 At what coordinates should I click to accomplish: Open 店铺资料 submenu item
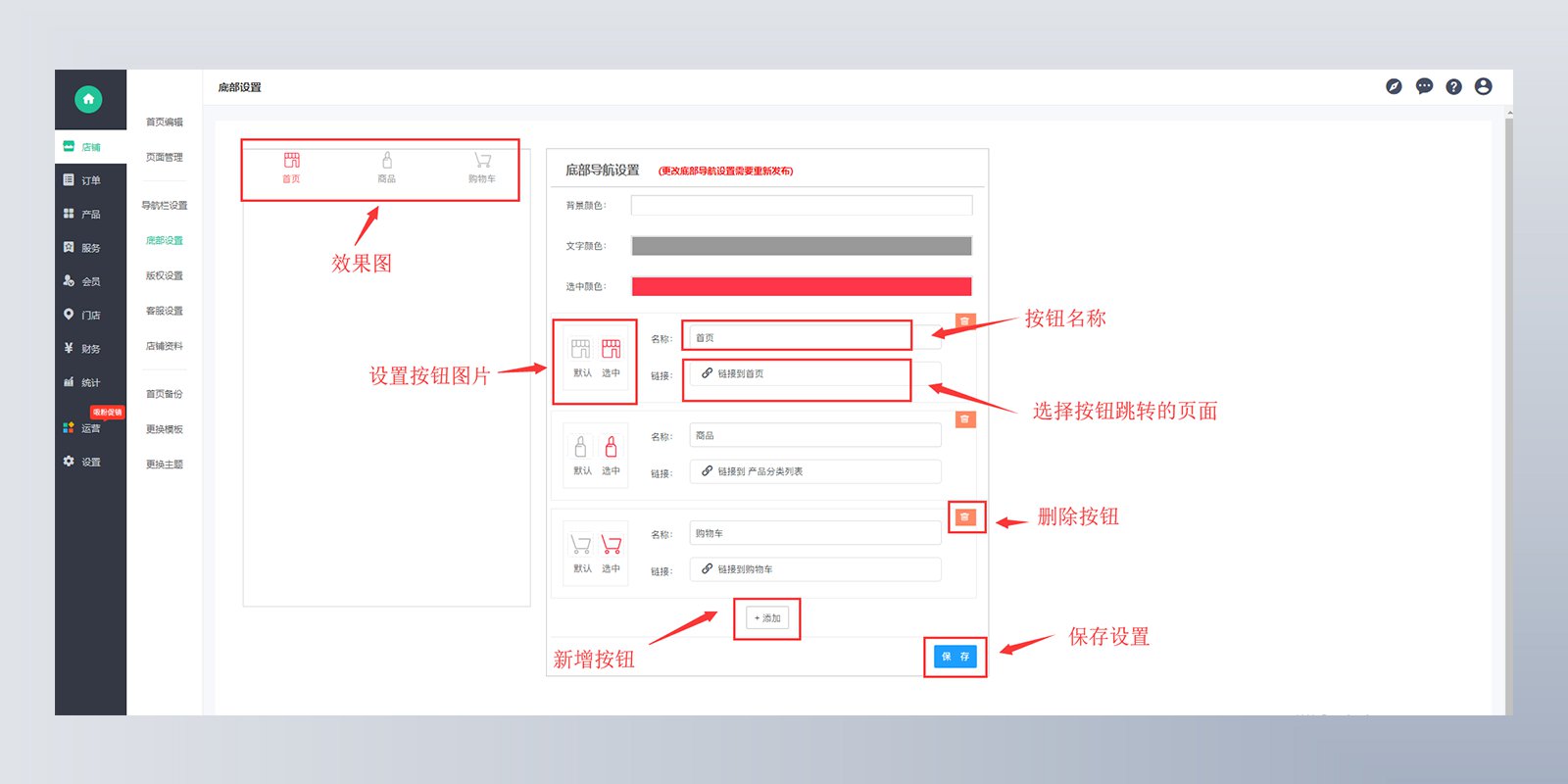(x=165, y=346)
